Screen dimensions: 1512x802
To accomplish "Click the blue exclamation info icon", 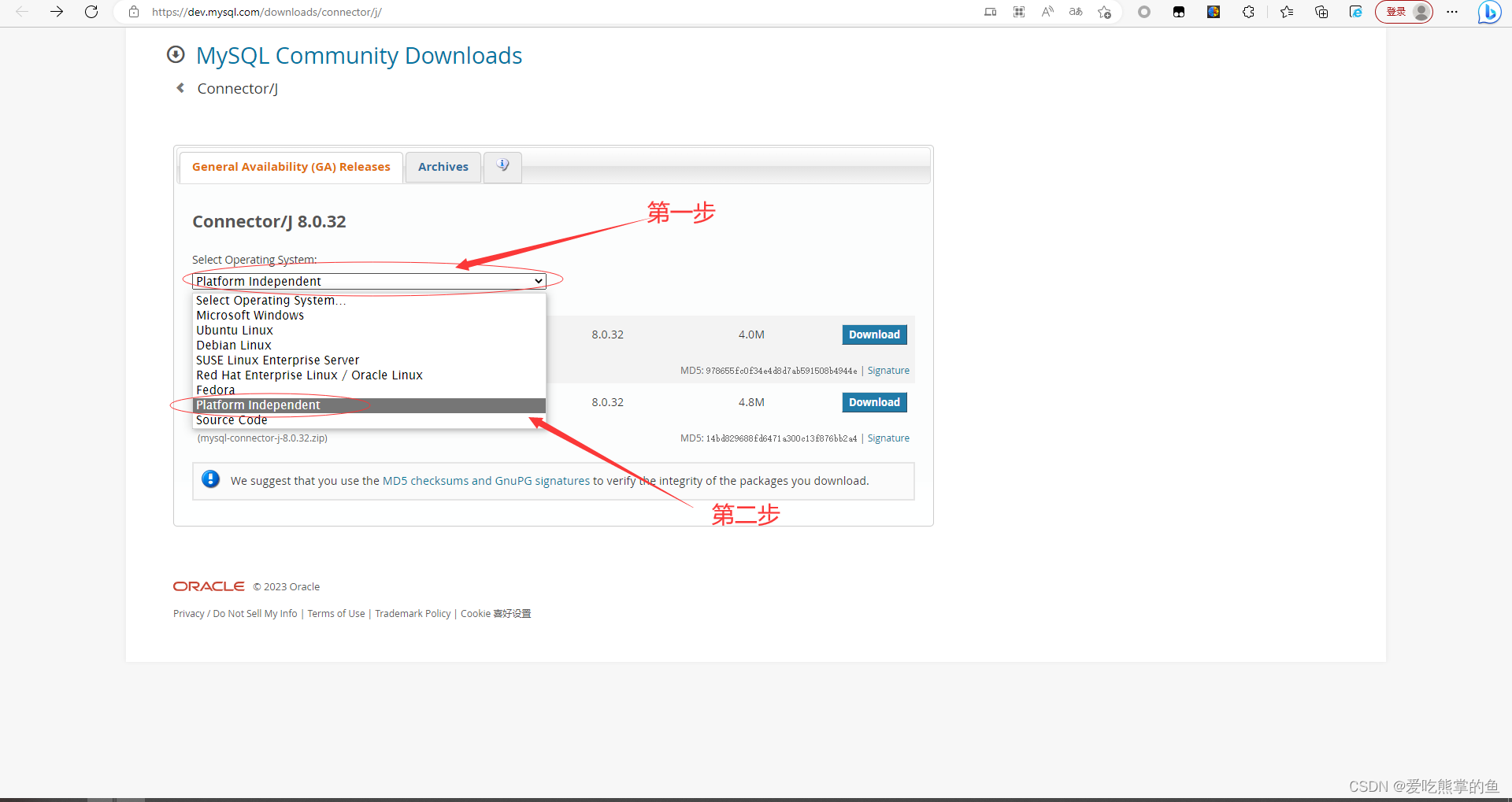I will pos(210,479).
